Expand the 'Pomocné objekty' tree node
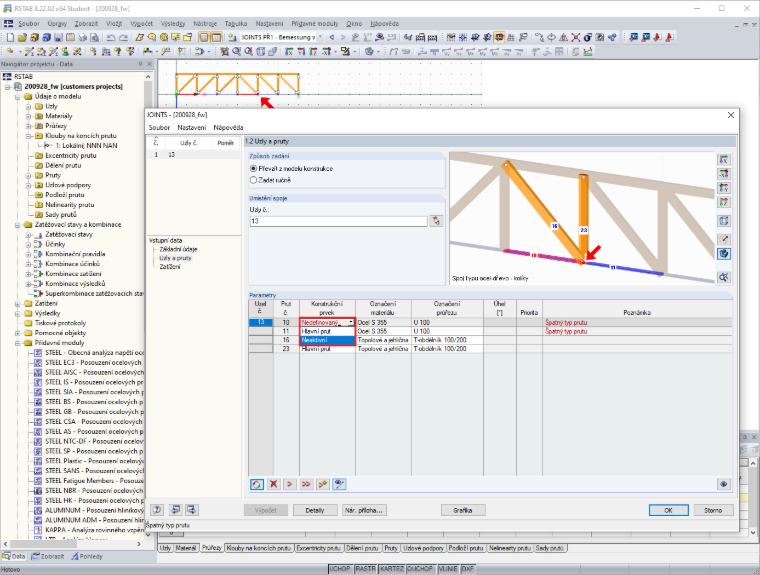 click(x=18, y=333)
